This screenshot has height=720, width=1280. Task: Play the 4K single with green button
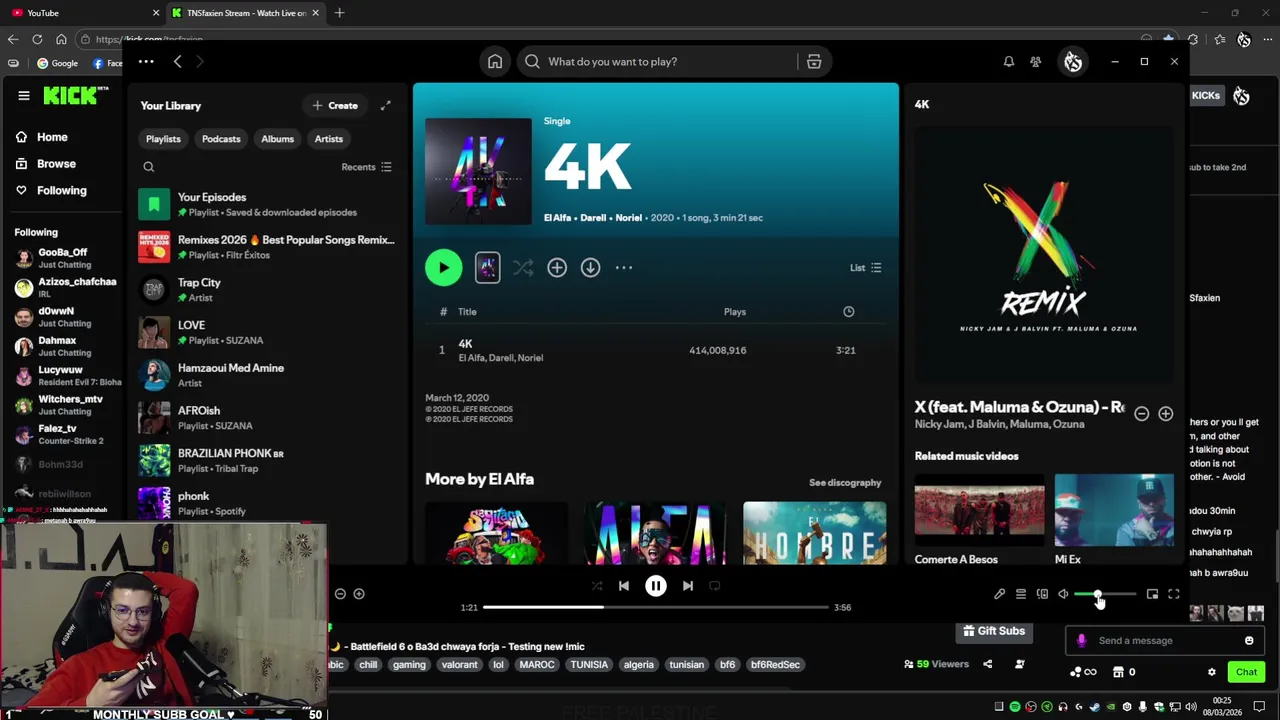443,267
